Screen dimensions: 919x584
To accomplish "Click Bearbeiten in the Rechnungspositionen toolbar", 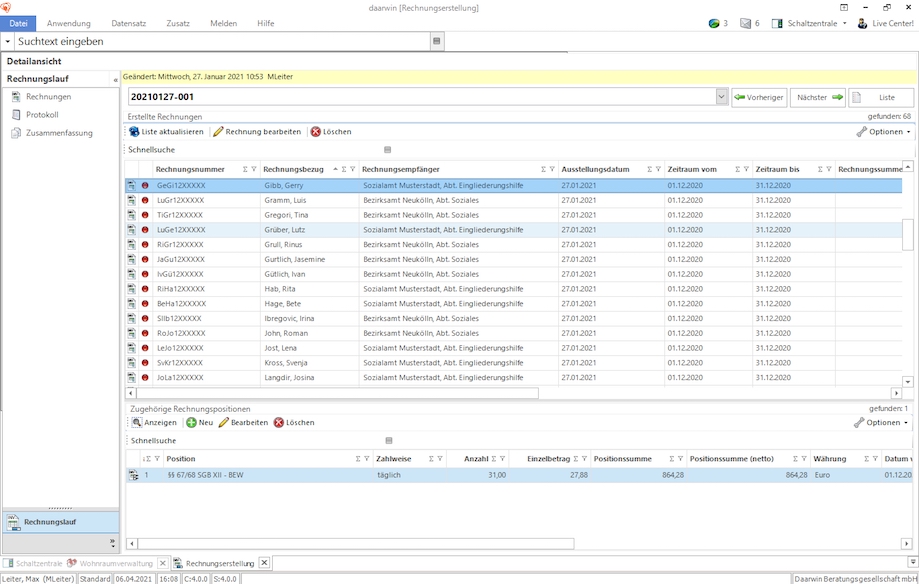I will tap(244, 423).
